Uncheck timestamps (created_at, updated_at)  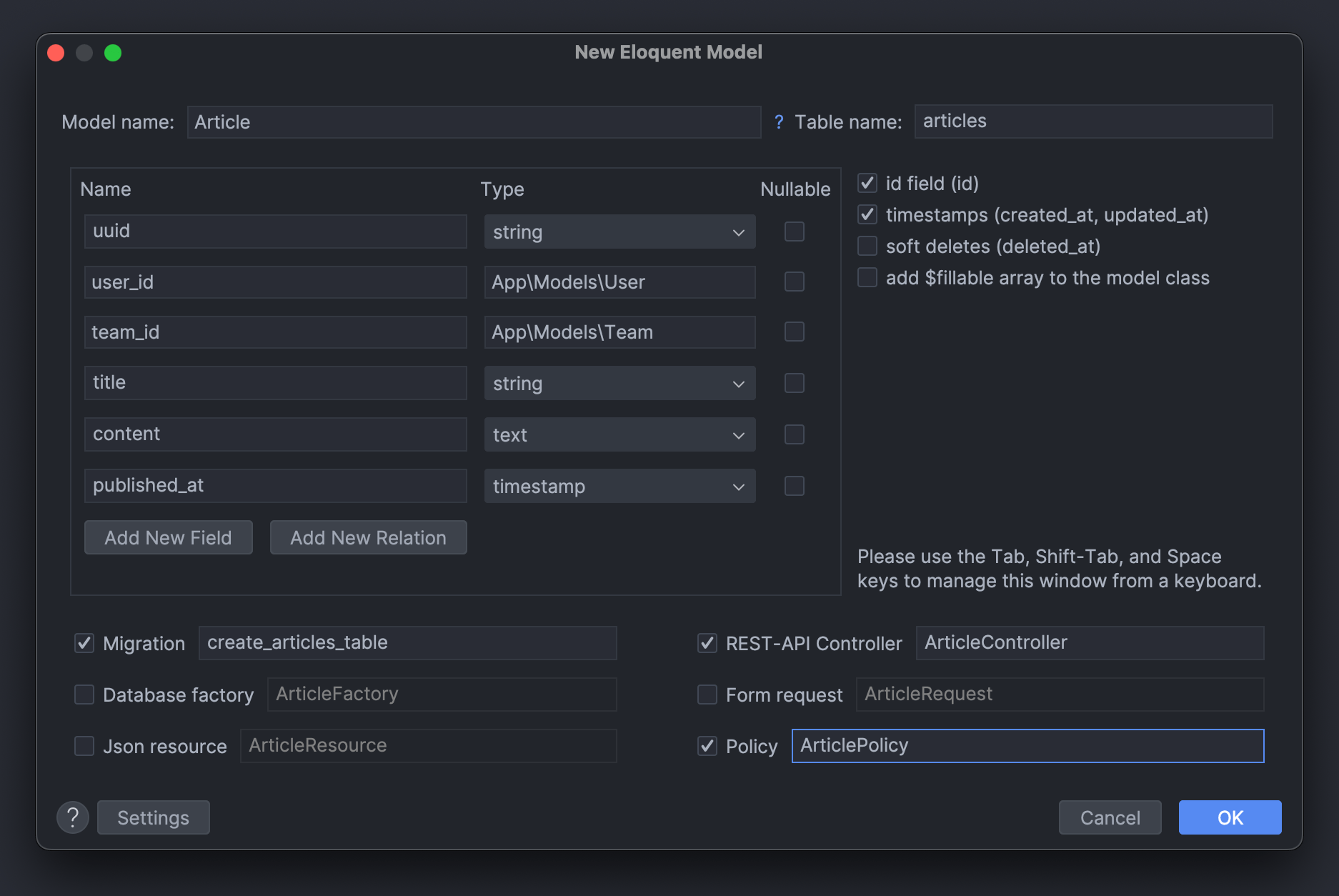pyautogui.click(x=867, y=214)
